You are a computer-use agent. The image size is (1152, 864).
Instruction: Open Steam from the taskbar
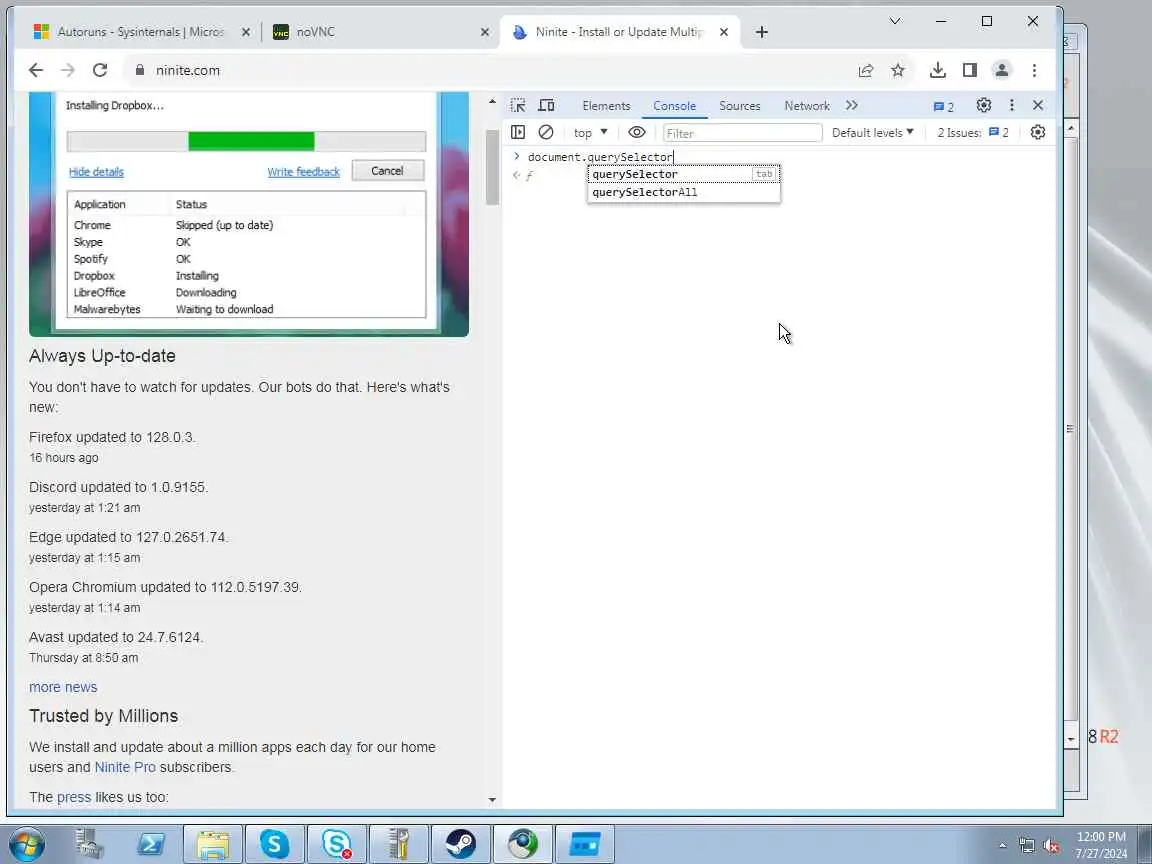tap(461, 843)
